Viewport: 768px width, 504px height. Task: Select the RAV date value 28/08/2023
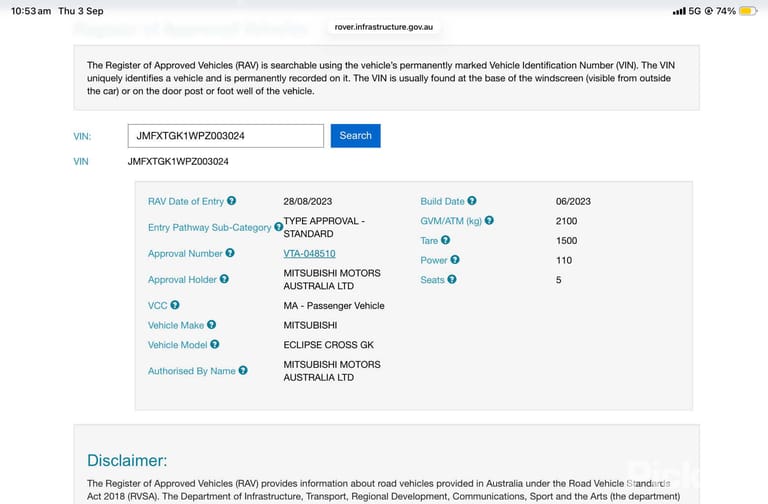click(308, 201)
